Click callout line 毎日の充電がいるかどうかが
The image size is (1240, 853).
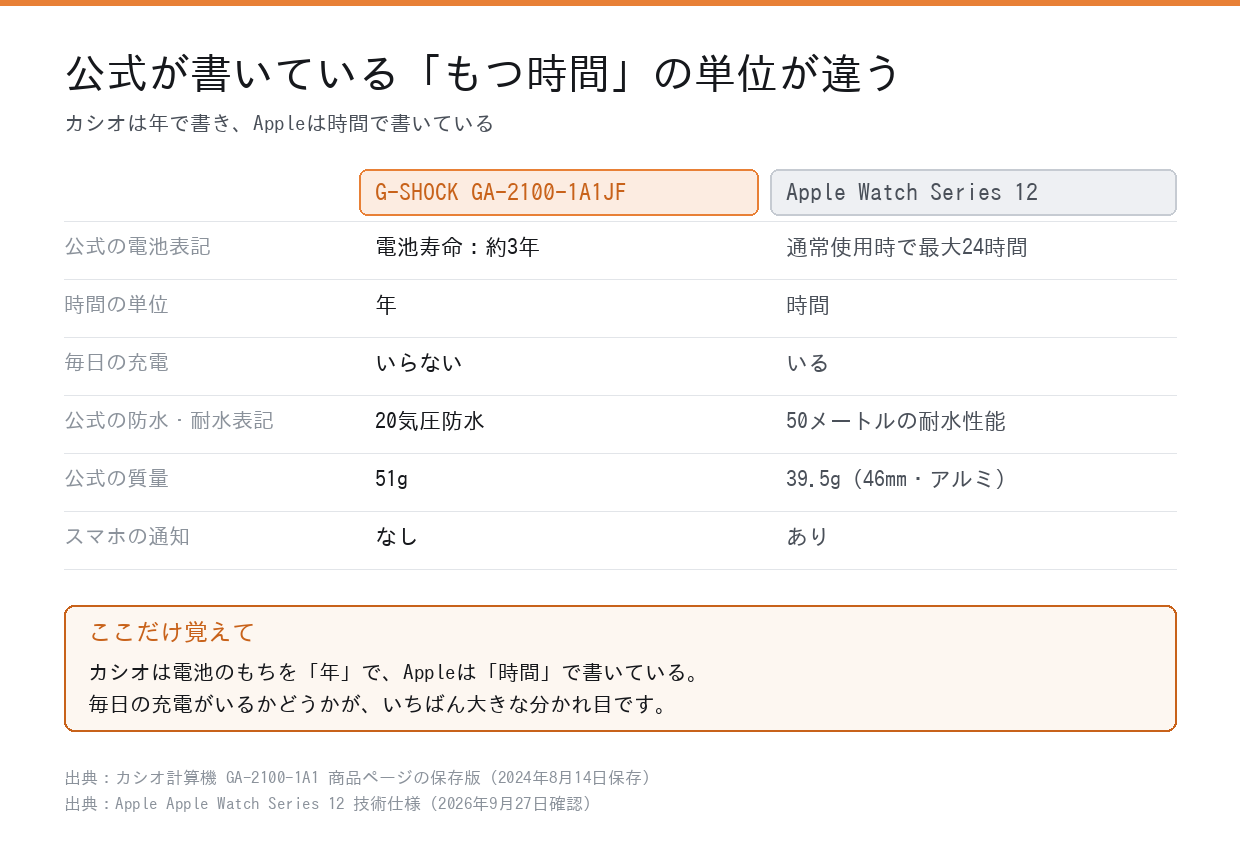coord(378,705)
